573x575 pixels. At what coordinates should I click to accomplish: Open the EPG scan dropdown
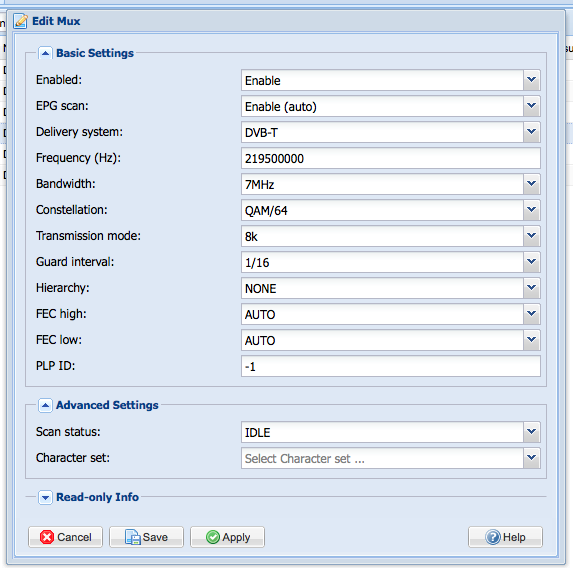[532, 106]
